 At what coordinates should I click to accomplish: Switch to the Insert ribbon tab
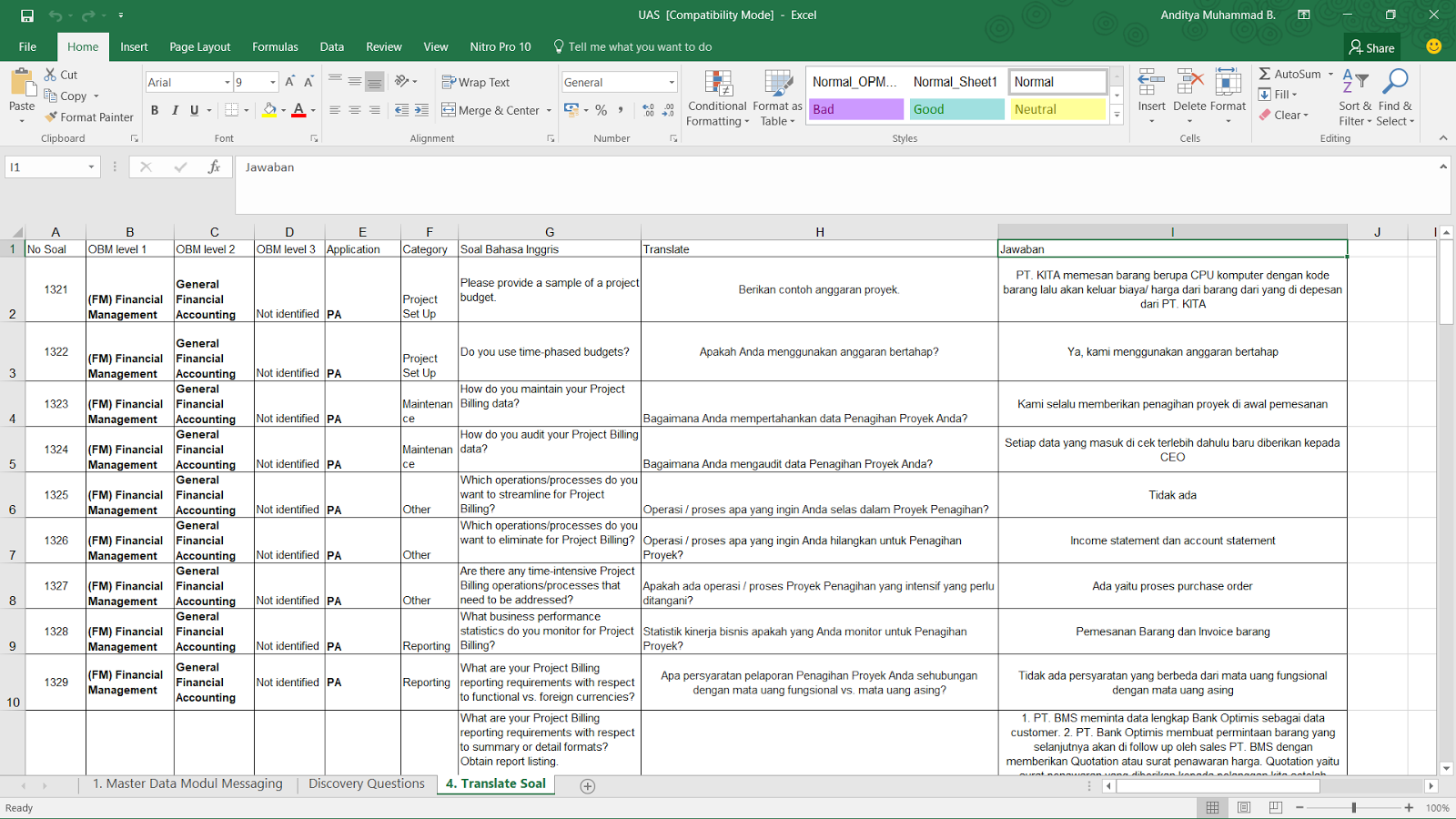[x=134, y=47]
